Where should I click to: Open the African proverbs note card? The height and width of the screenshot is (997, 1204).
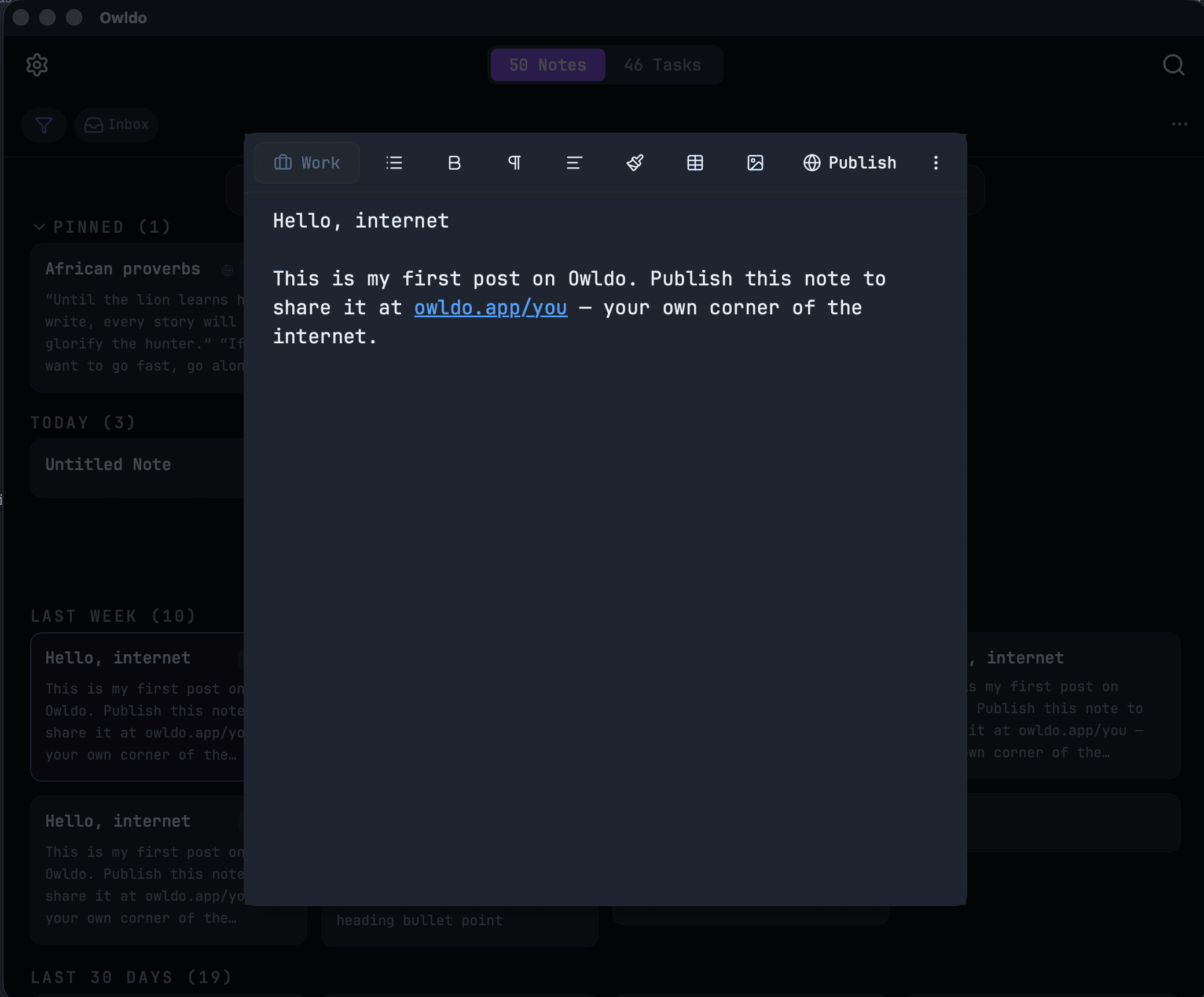[137, 318]
